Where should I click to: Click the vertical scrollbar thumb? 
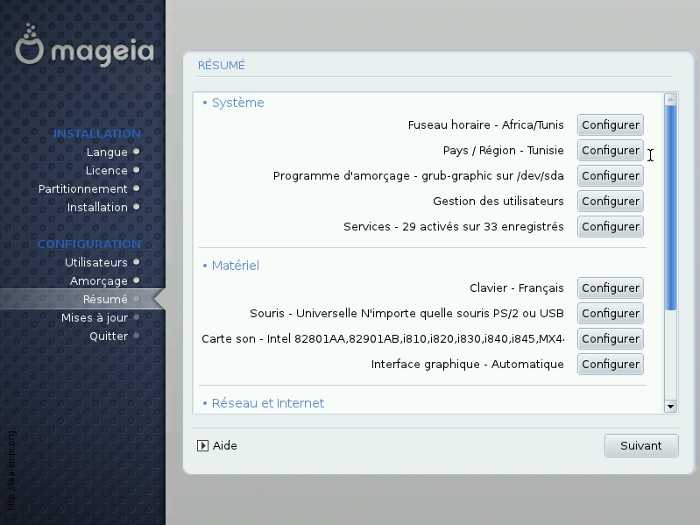tap(670, 200)
